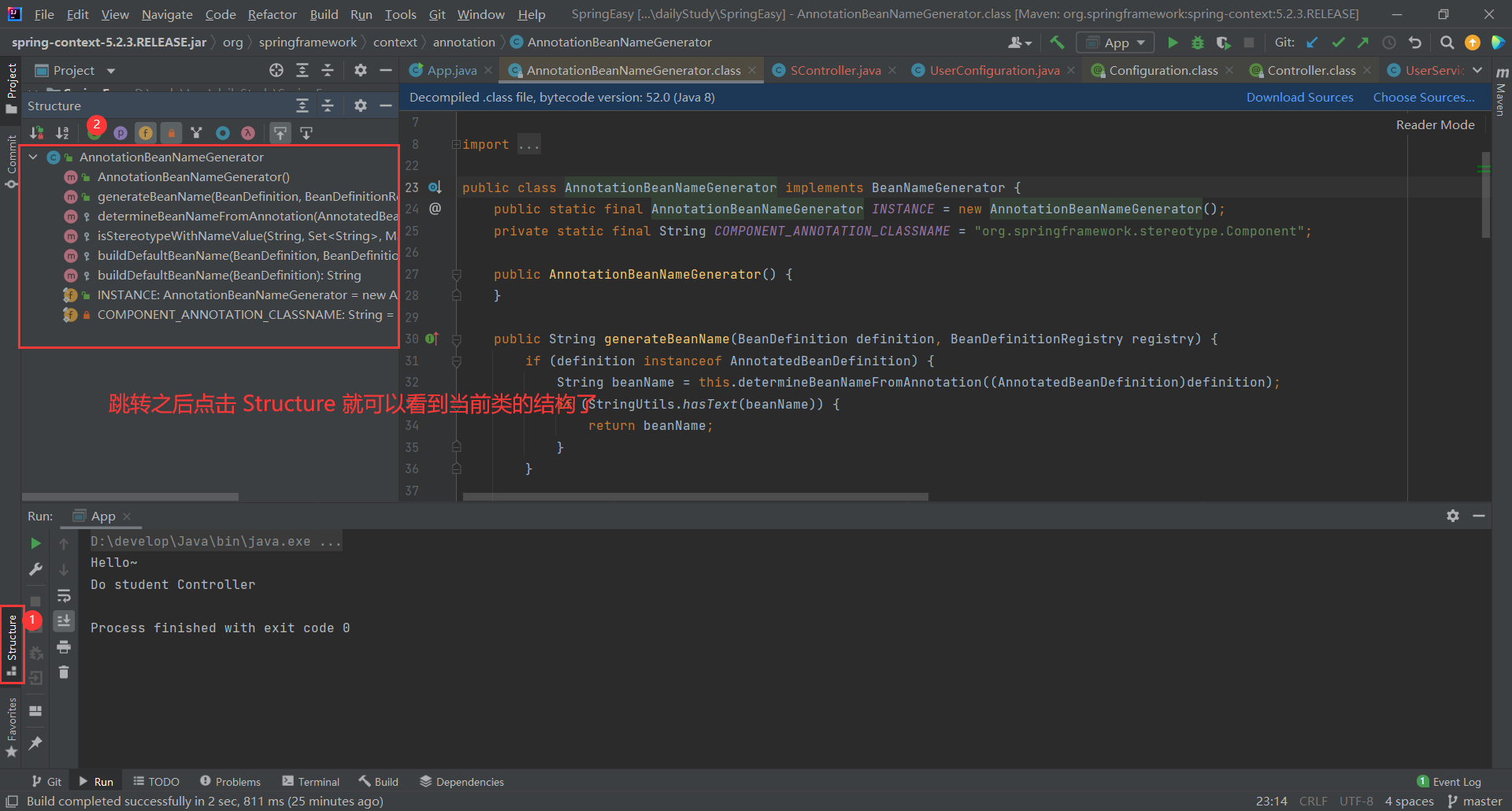Image resolution: width=1512 pixels, height=811 pixels.
Task: Toggle show lambdas filter icon
Action: pos(248,133)
